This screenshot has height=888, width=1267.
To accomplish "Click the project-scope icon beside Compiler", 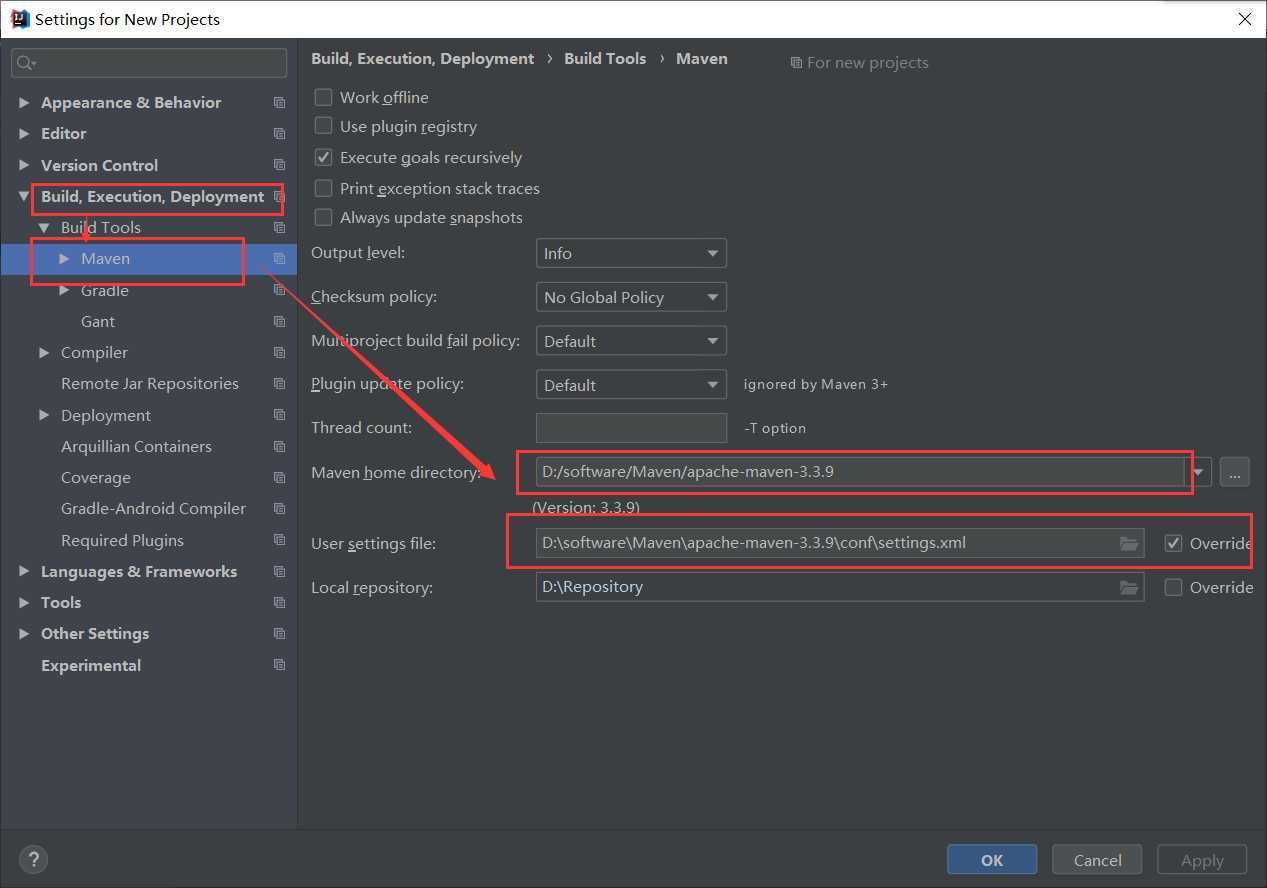I will pyautogui.click(x=279, y=352).
